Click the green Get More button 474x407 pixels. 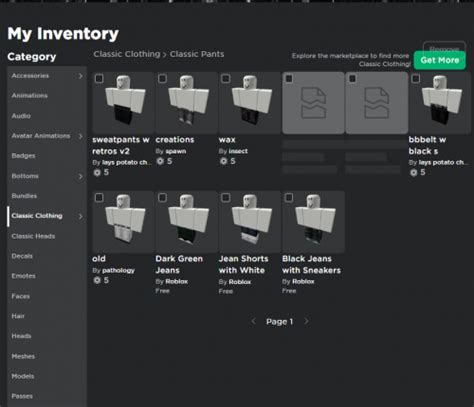tap(440, 60)
